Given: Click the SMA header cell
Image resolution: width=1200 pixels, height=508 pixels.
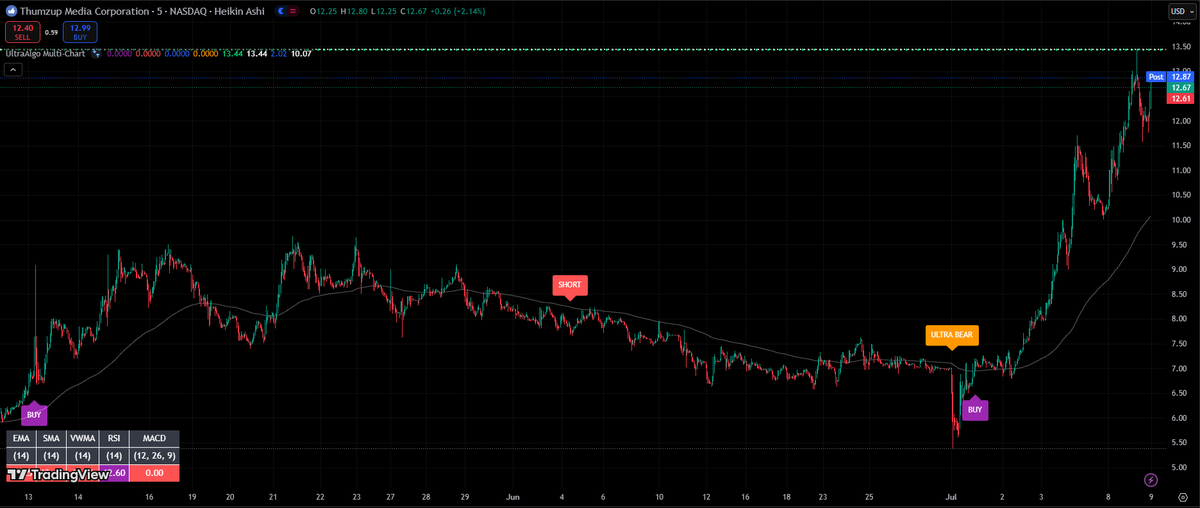Looking at the screenshot, I should point(51,438).
